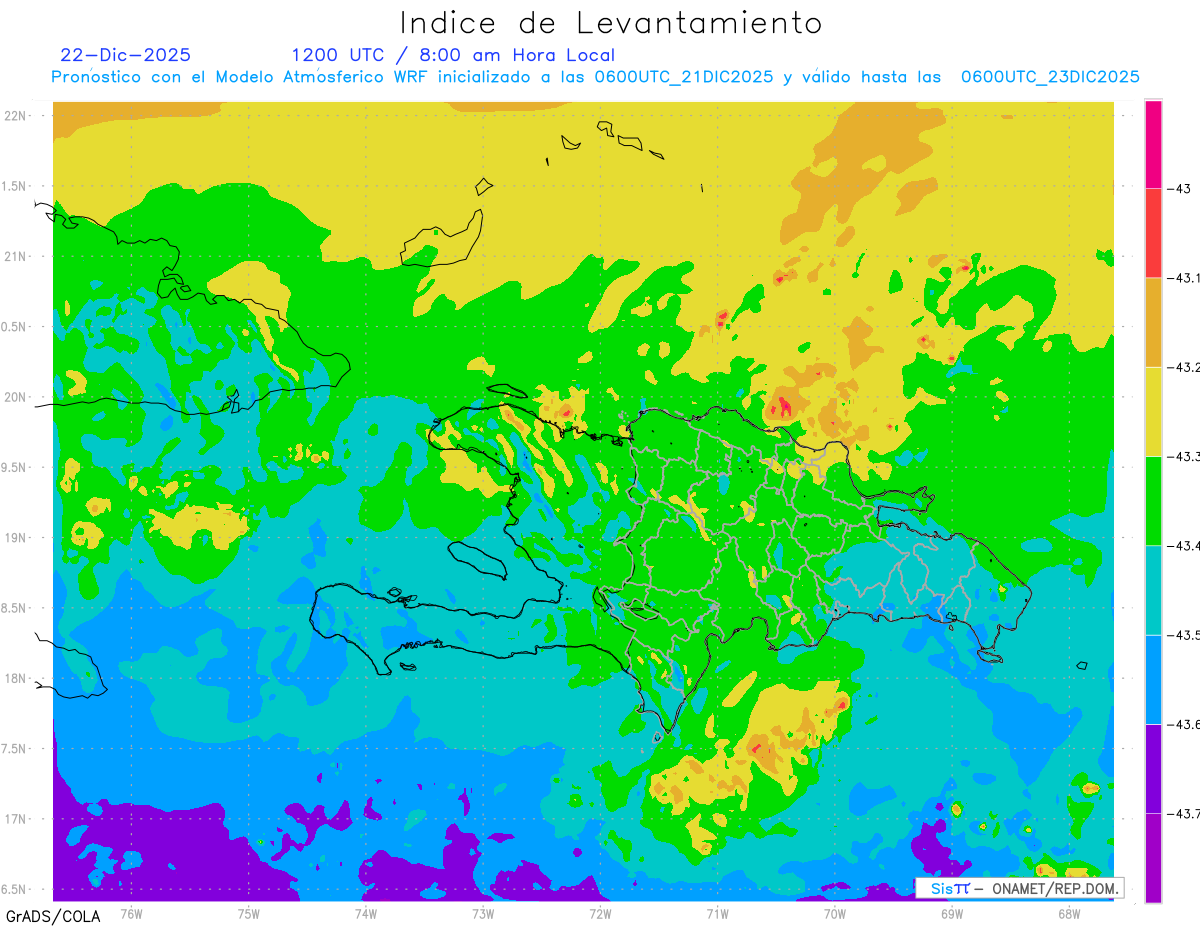Click the "1.5N" latitude label
The width and height of the screenshot is (1200, 927).
click(x=15, y=186)
